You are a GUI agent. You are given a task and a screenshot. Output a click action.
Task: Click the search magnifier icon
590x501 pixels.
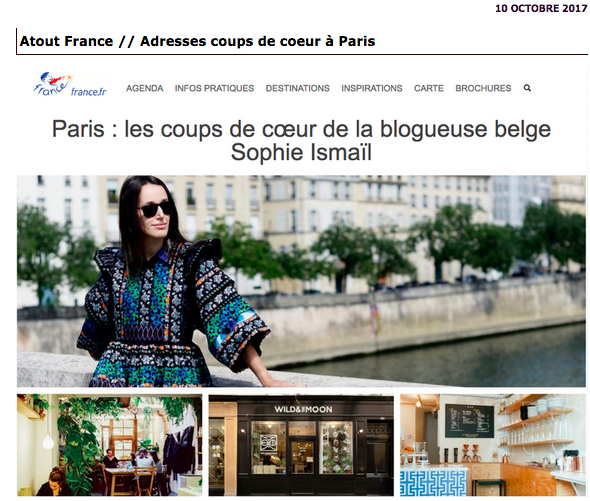pyautogui.click(x=527, y=88)
